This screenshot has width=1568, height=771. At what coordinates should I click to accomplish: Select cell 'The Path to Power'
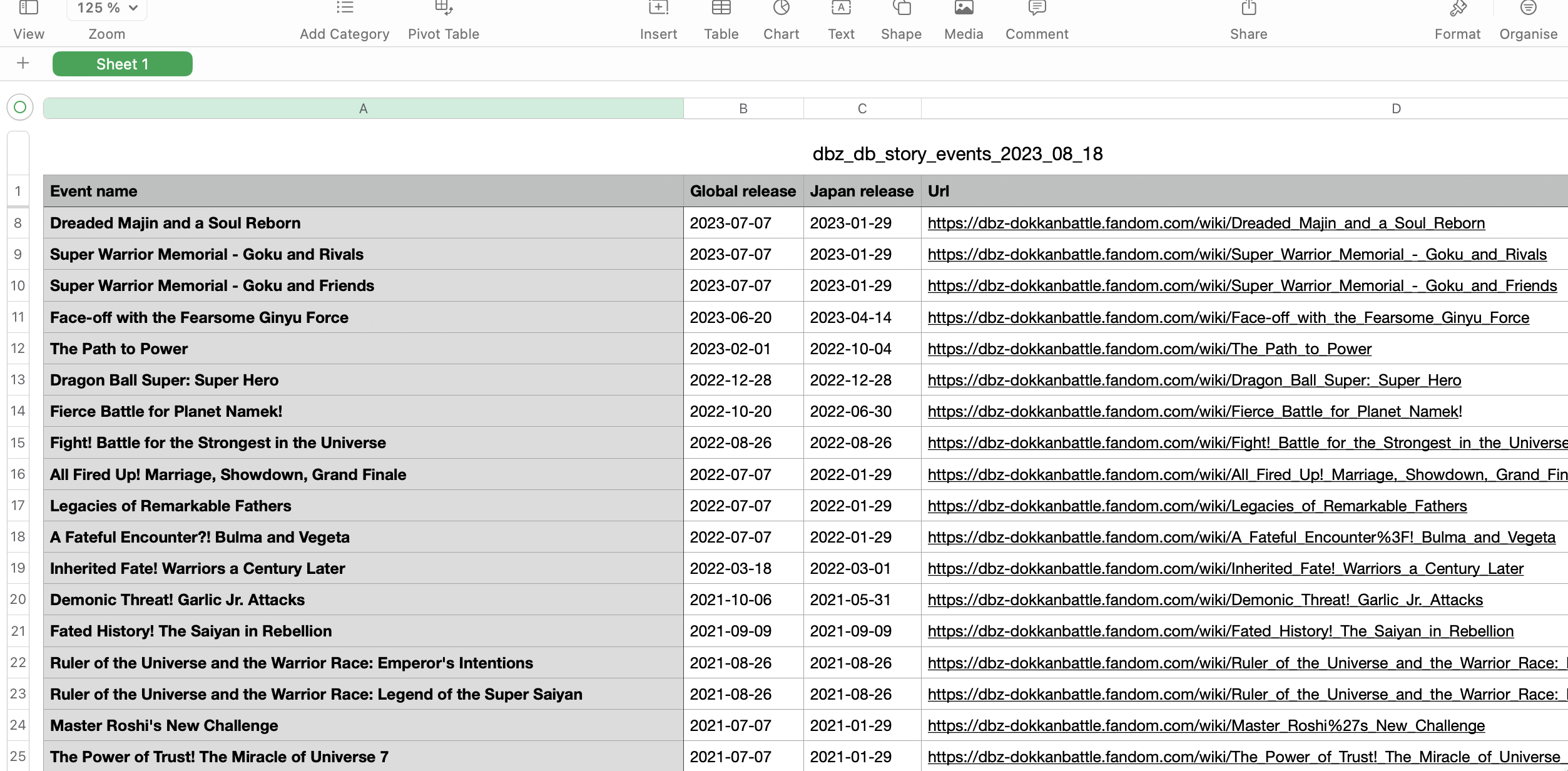[364, 349]
